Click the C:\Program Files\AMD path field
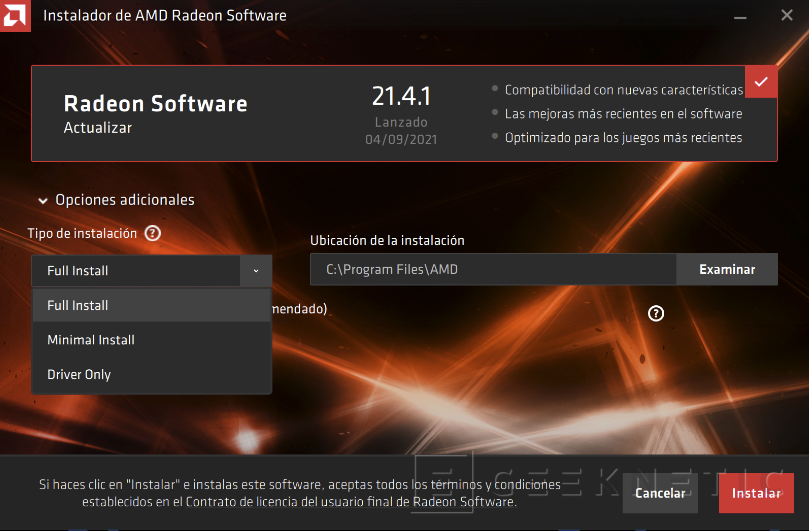This screenshot has height=531, width=809. click(492, 270)
